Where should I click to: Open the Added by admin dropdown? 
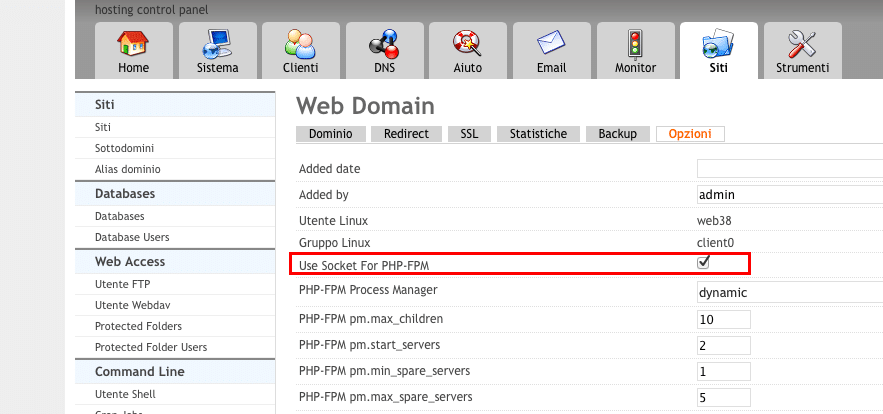click(790, 194)
